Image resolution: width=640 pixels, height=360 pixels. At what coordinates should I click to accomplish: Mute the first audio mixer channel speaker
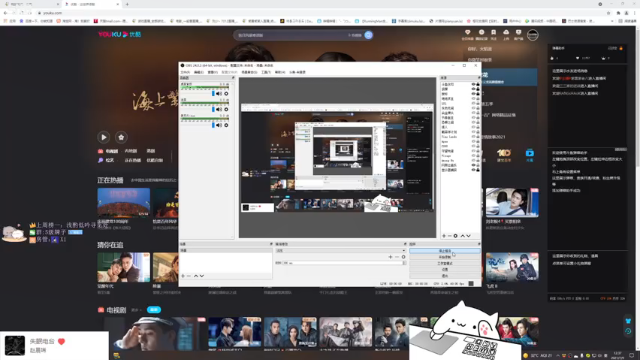pos(219,94)
